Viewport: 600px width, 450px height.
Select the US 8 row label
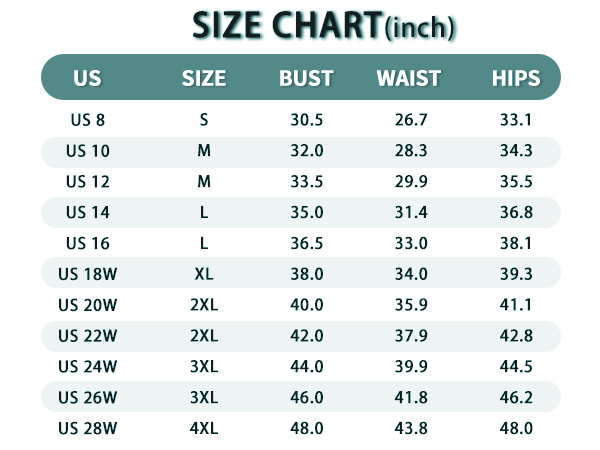coord(88,120)
